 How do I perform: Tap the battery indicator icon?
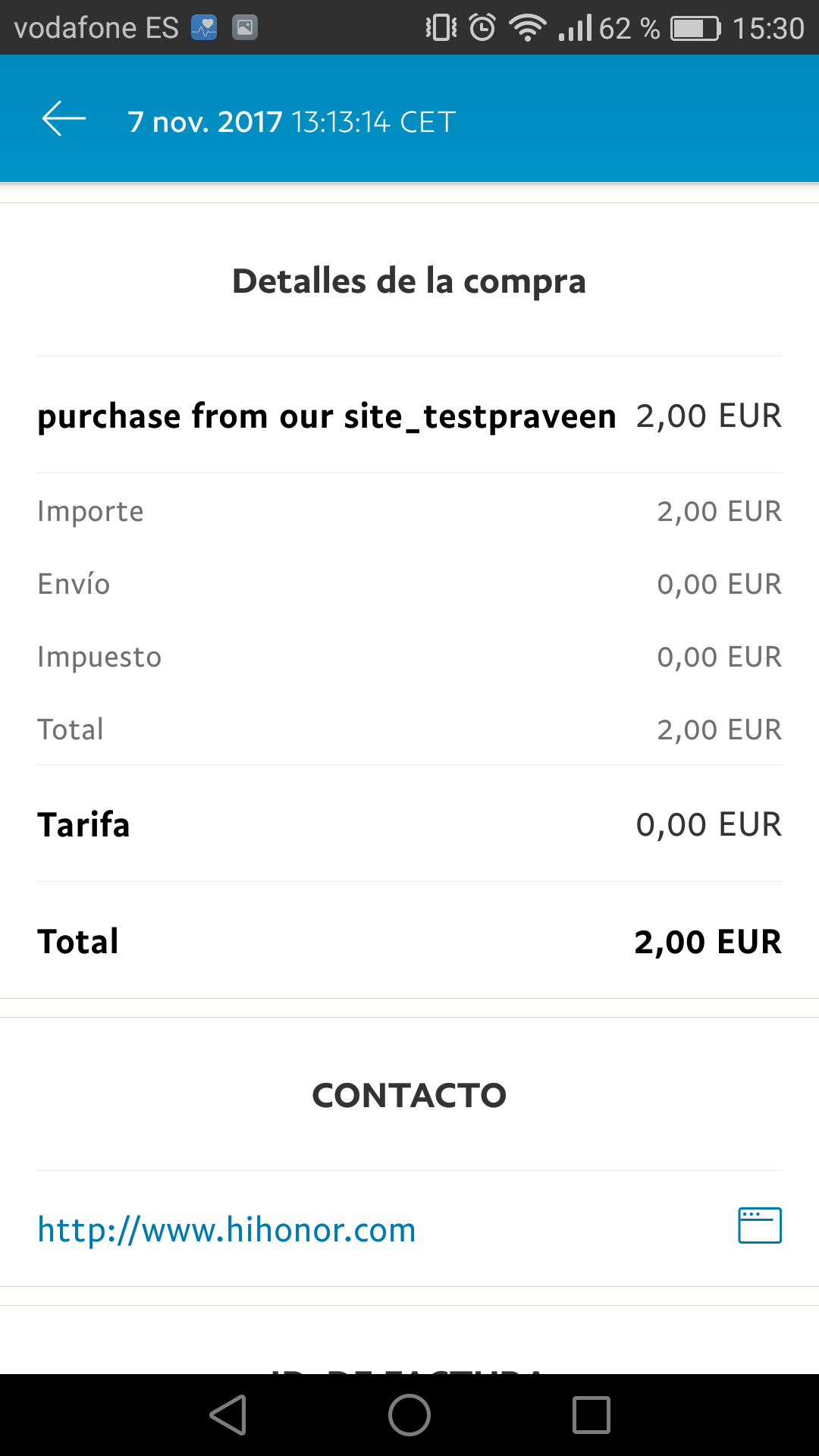695,29
